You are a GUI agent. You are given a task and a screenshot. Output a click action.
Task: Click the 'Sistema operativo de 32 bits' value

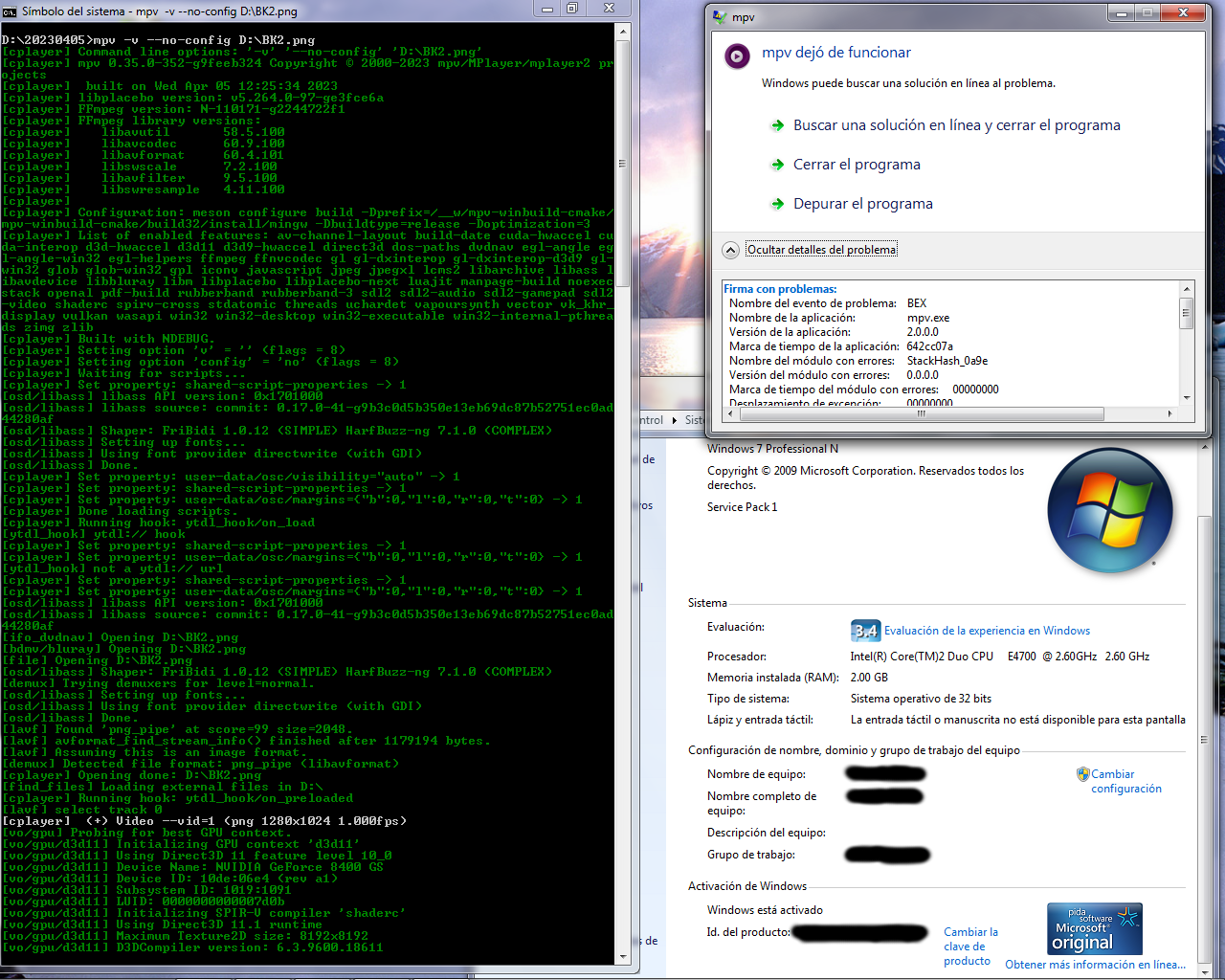pyautogui.click(x=921, y=699)
